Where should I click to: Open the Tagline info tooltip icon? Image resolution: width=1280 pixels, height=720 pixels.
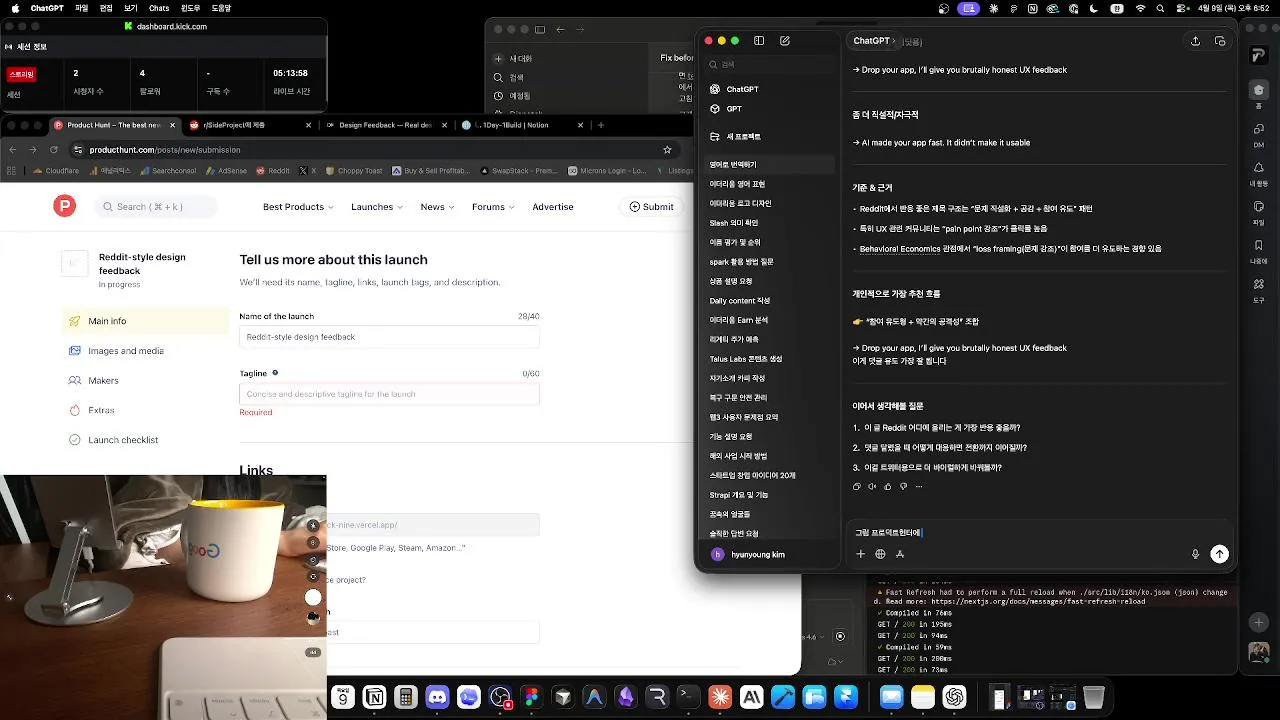point(275,373)
